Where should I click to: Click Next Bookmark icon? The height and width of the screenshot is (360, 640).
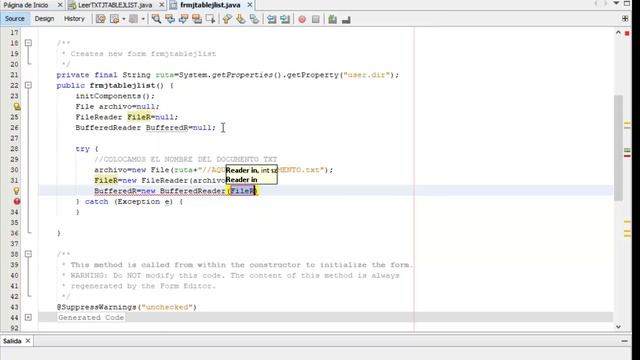240,19
